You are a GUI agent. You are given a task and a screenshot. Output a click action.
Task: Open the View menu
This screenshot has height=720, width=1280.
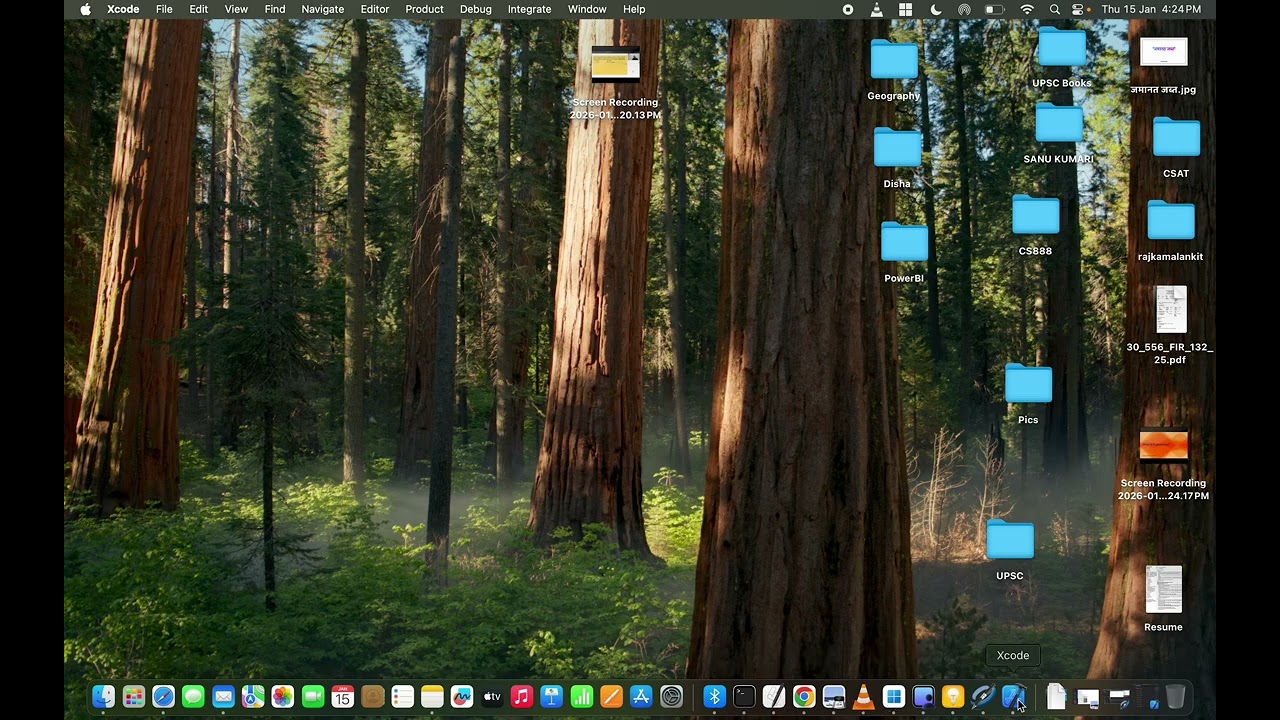(x=236, y=9)
